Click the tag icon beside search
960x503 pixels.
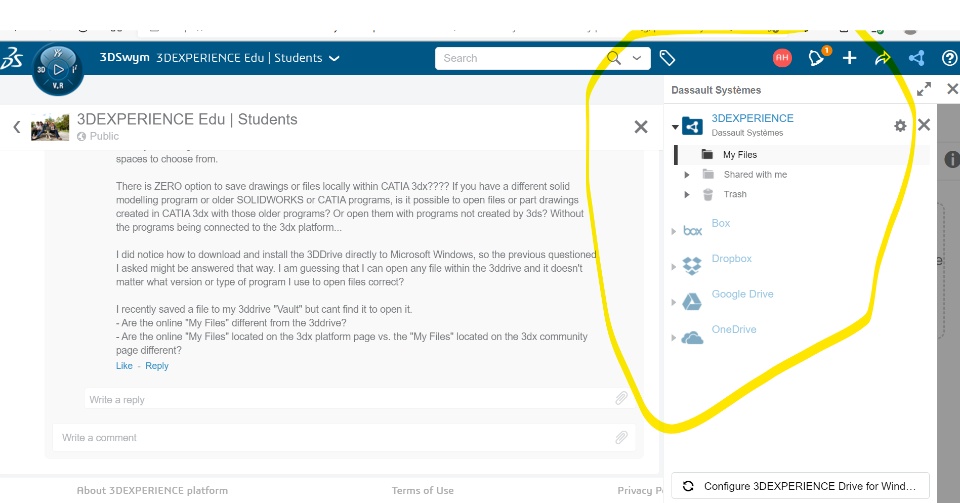(668, 58)
